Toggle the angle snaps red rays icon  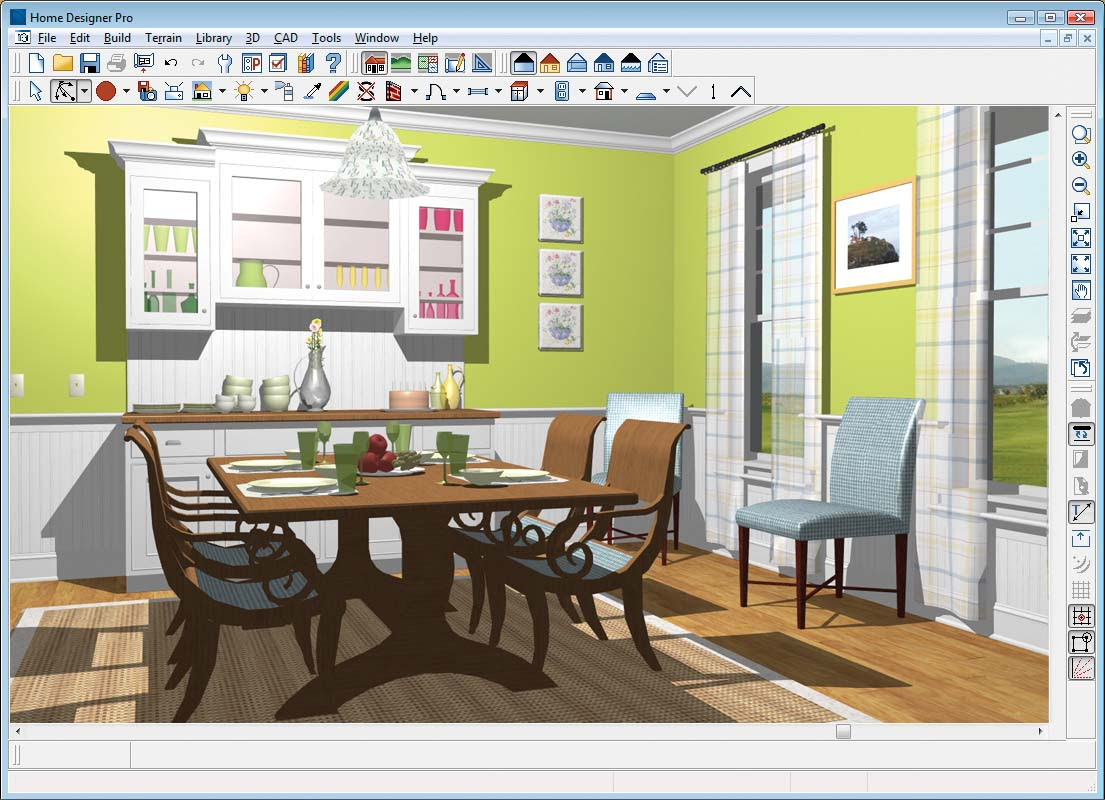click(x=1080, y=668)
